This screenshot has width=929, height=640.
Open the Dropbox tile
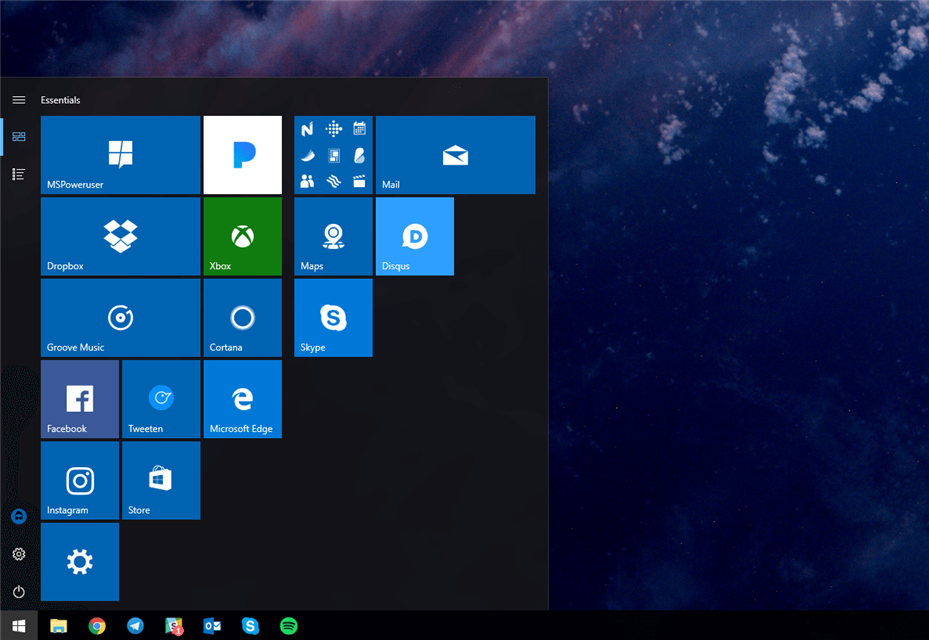tap(120, 236)
